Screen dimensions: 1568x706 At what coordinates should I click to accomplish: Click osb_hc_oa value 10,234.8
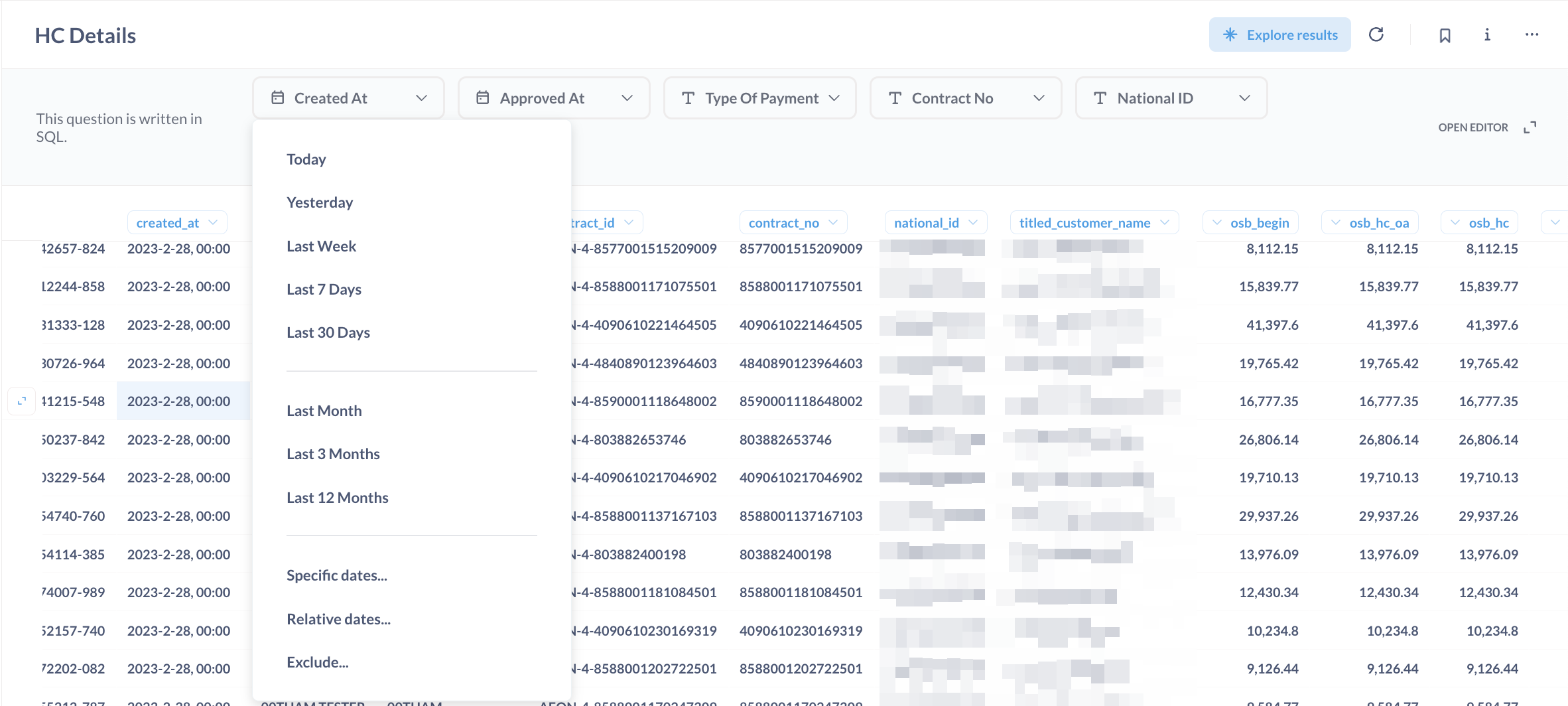pos(1392,631)
